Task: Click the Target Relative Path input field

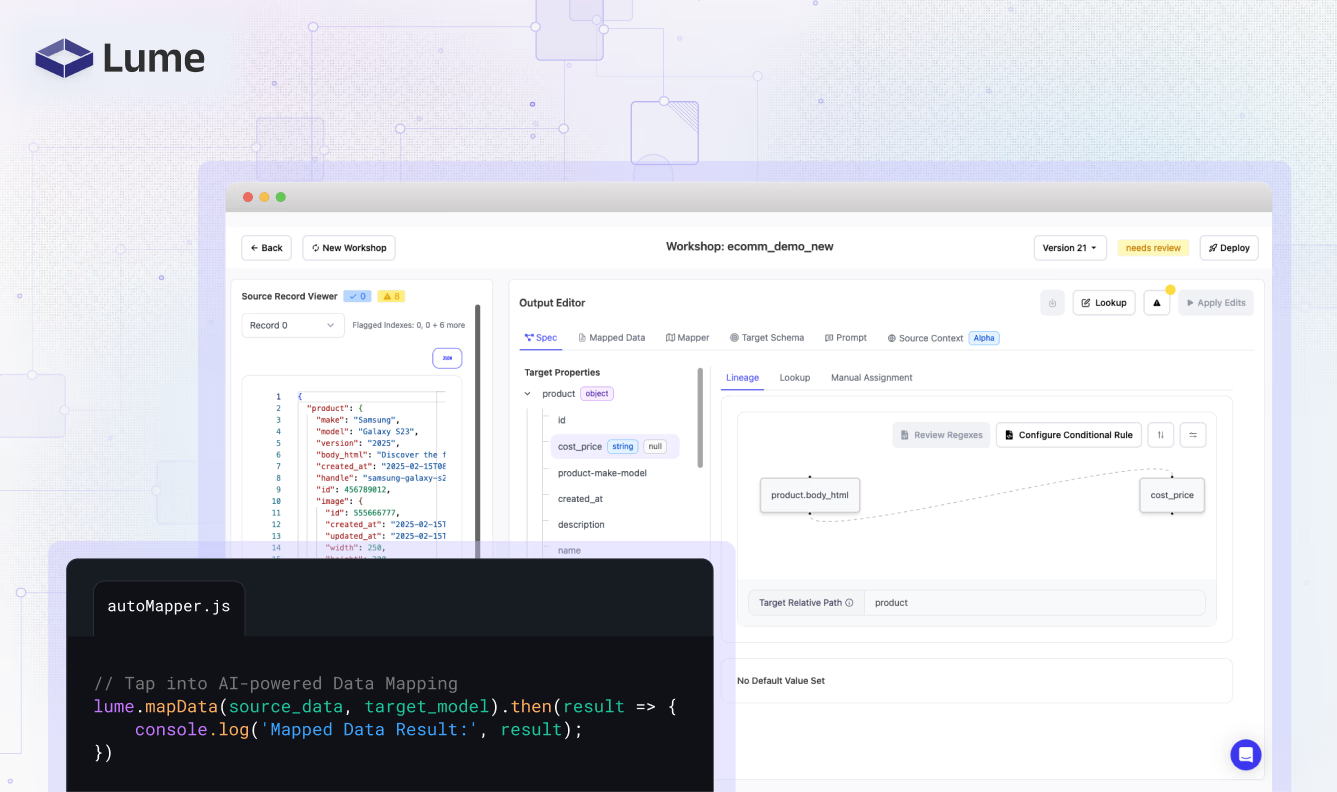Action: (x=1033, y=603)
